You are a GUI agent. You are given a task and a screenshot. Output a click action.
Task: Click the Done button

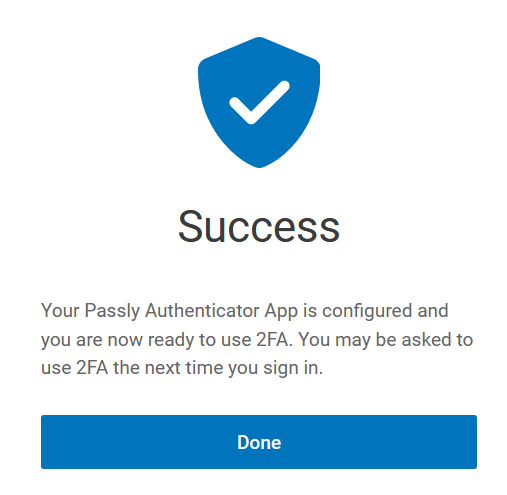click(259, 442)
